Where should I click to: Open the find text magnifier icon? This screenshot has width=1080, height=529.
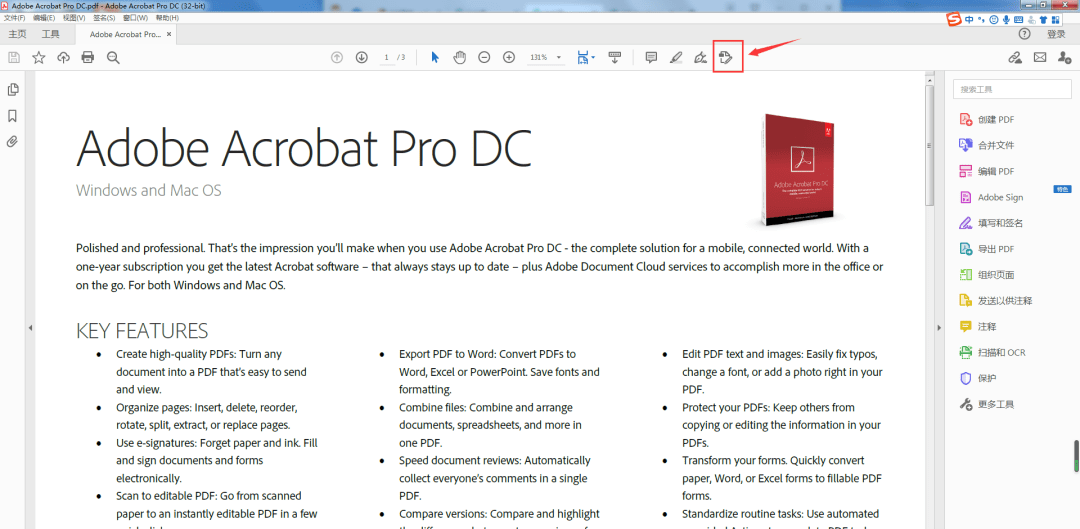click(114, 58)
